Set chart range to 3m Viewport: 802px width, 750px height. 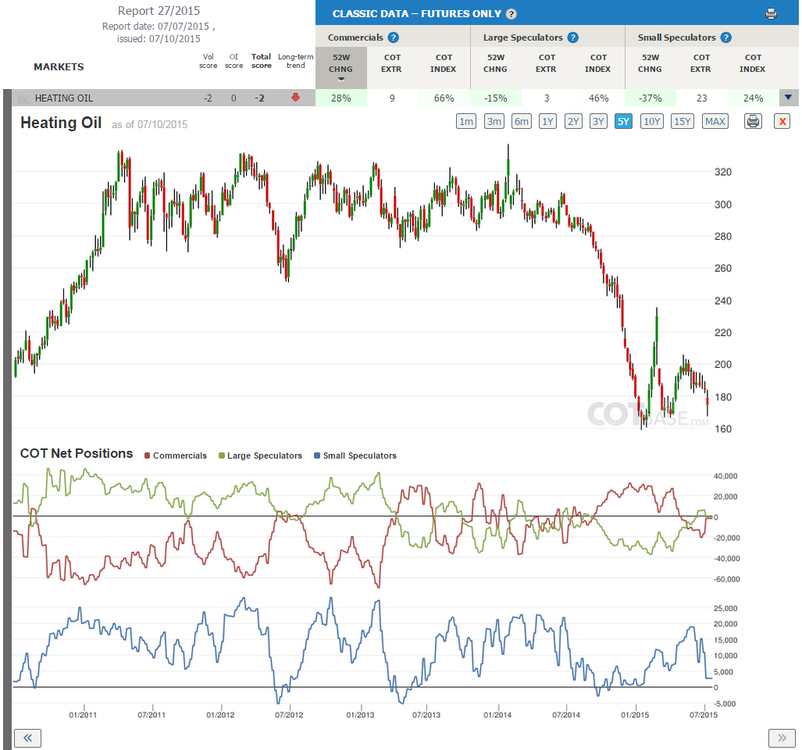coord(494,121)
